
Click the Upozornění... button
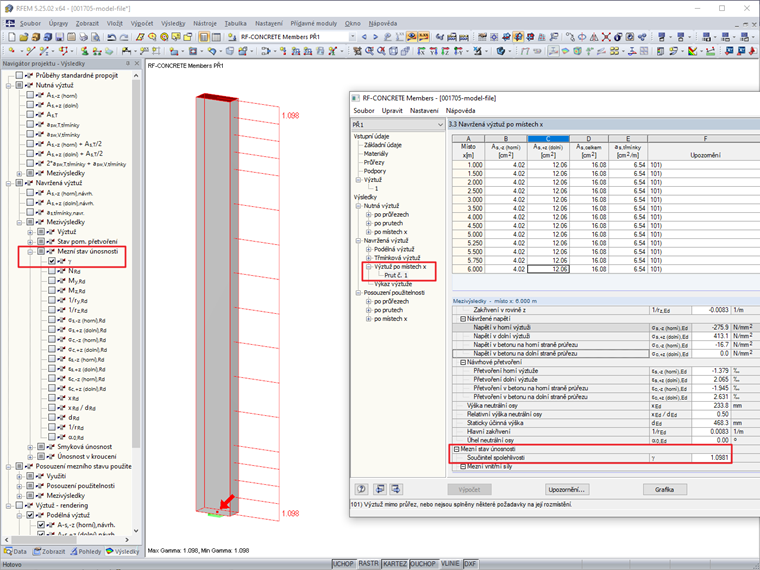pyautogui.click(x=567, y=490)
